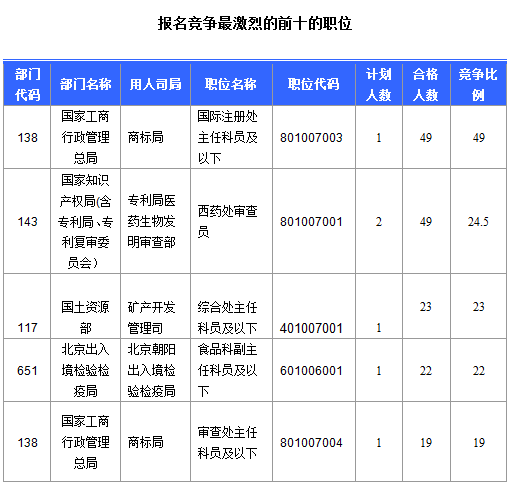Click planned count 2
Image resolution: width=517 pixels, height=491 pixels.
[x=379, y=222]
